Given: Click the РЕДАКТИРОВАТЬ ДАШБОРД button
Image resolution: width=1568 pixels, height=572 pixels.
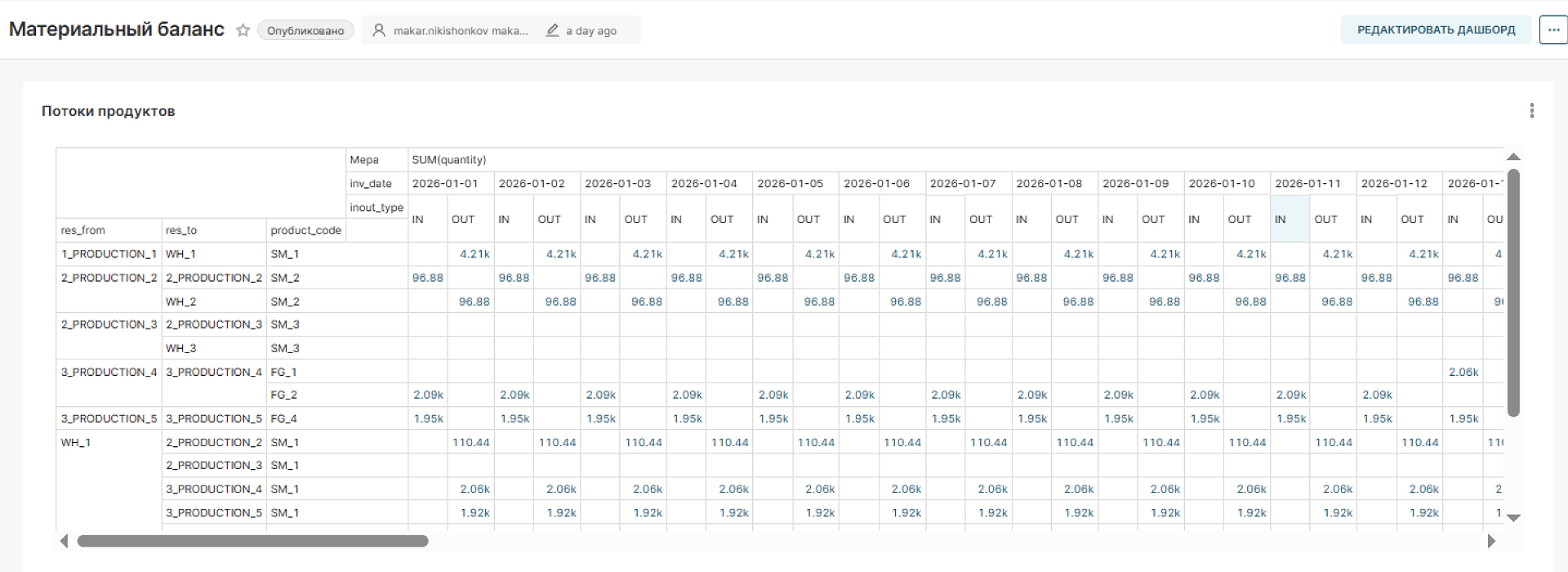Looking at the screenshot, I should tap(1435, 30).
